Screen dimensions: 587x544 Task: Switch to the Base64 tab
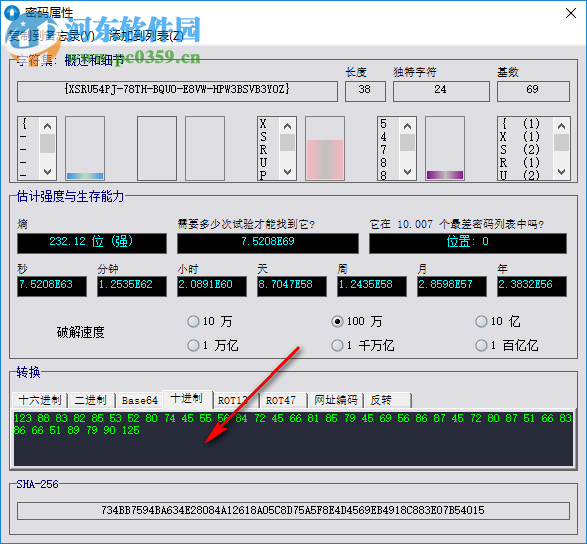[140, 400]
